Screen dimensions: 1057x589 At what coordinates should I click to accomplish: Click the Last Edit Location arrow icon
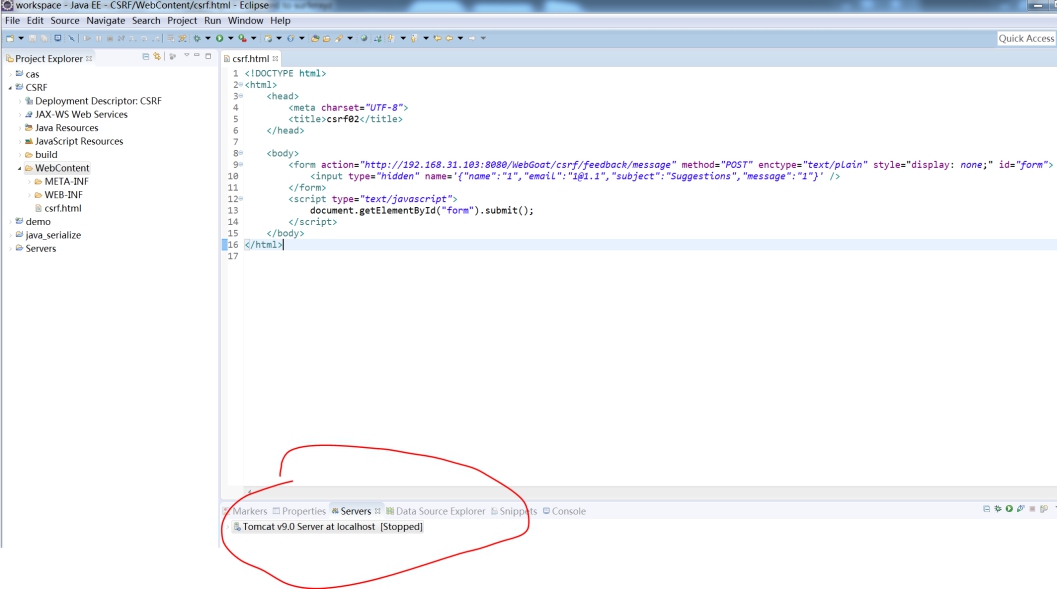point(437,38)
